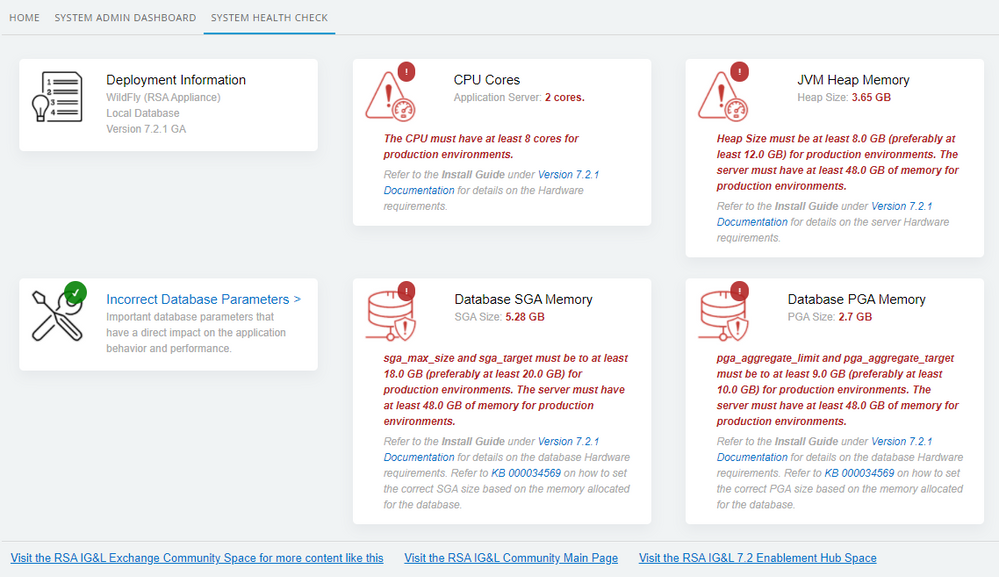This screenshot has height=577, width=999.
Task: Click the green checkmark status badge
Action: coord(75,293)
